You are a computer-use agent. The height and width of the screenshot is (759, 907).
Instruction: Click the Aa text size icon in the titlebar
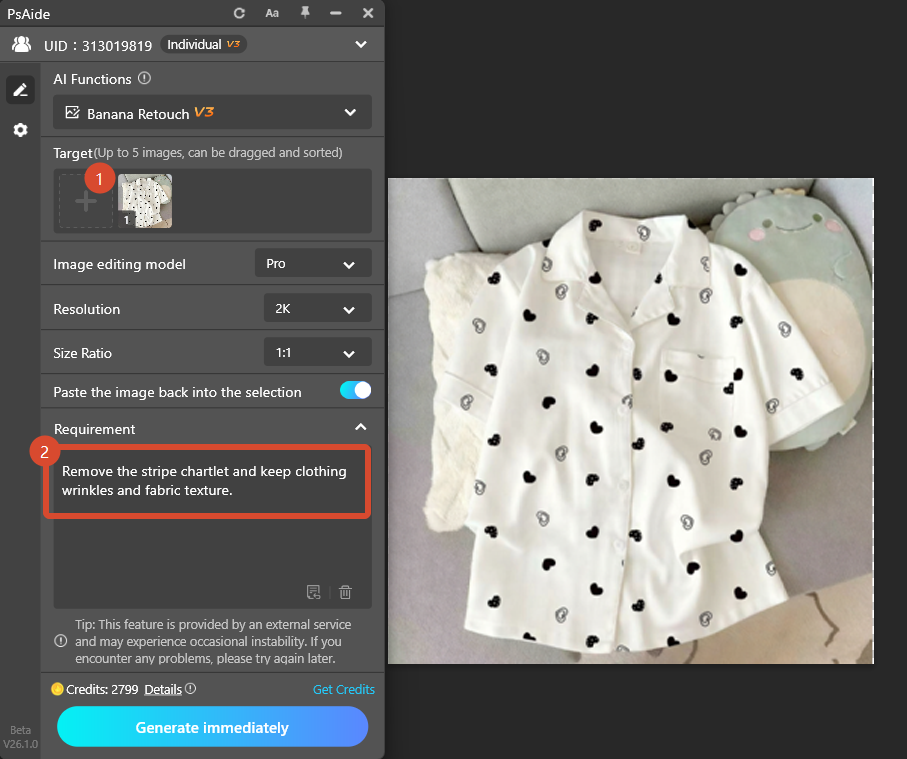[272, 13]
